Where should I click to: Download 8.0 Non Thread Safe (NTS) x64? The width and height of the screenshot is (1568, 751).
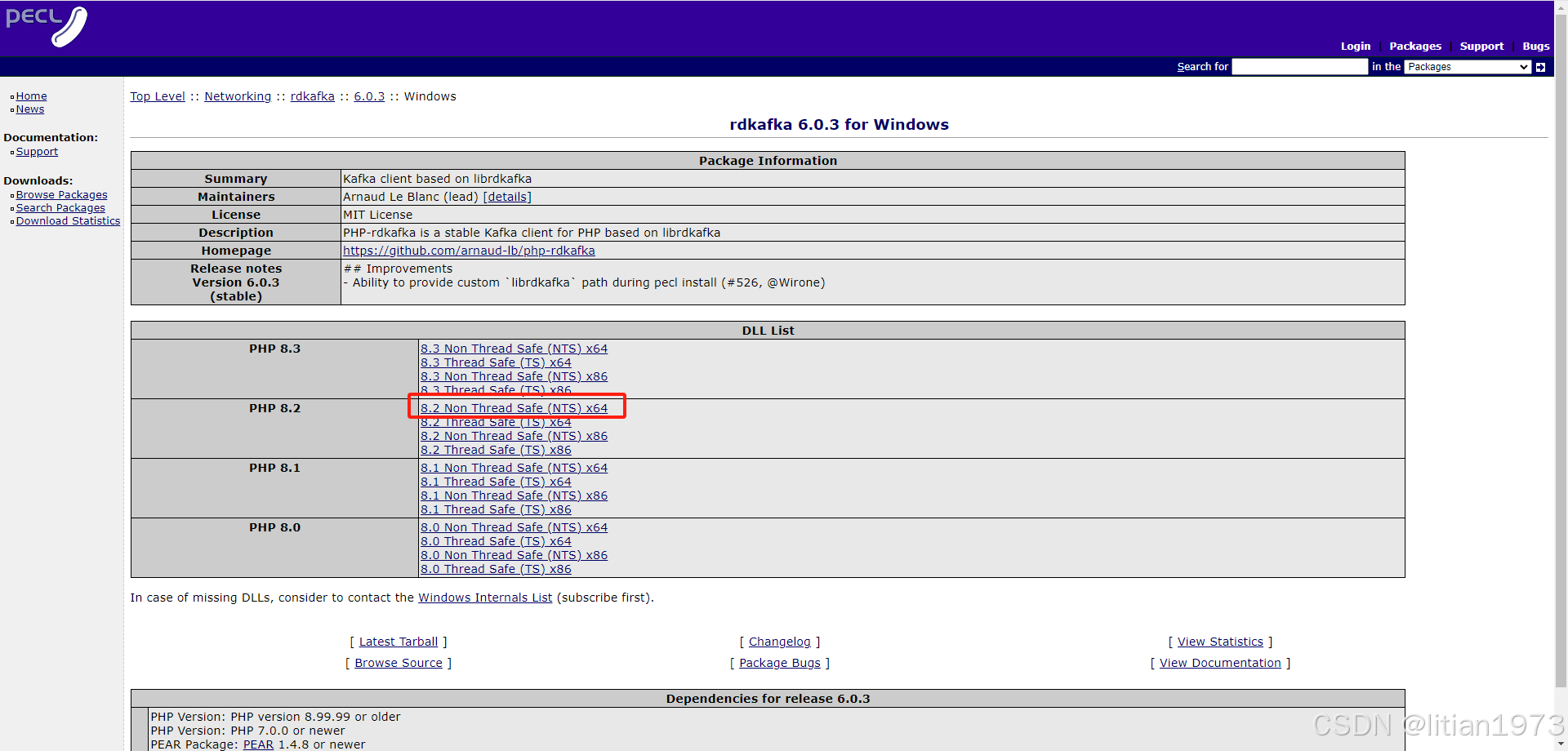pyautogui.click(x=514, y=527)
